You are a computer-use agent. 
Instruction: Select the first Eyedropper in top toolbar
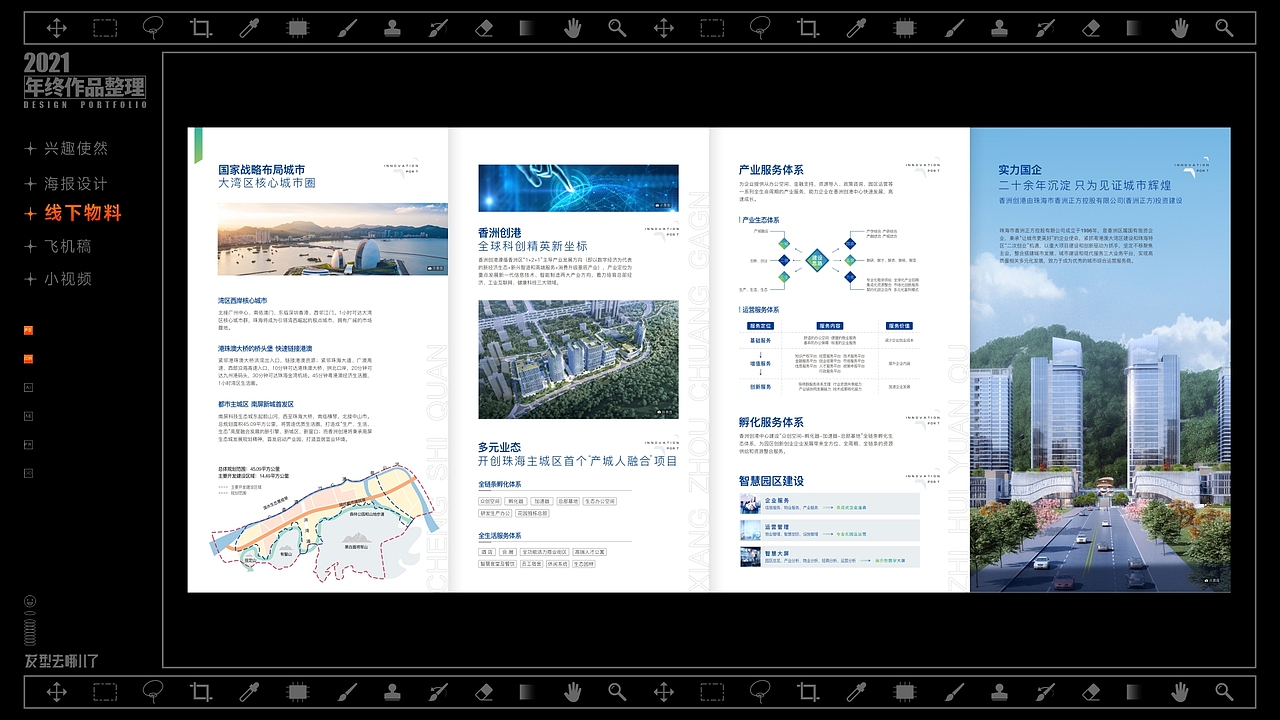coord(249,28)
